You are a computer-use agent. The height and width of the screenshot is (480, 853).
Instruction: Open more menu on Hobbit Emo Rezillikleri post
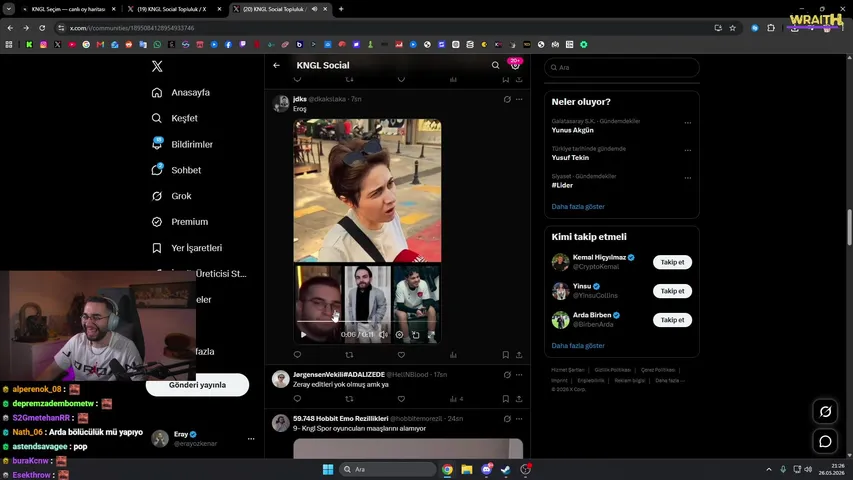coord(519,419)
